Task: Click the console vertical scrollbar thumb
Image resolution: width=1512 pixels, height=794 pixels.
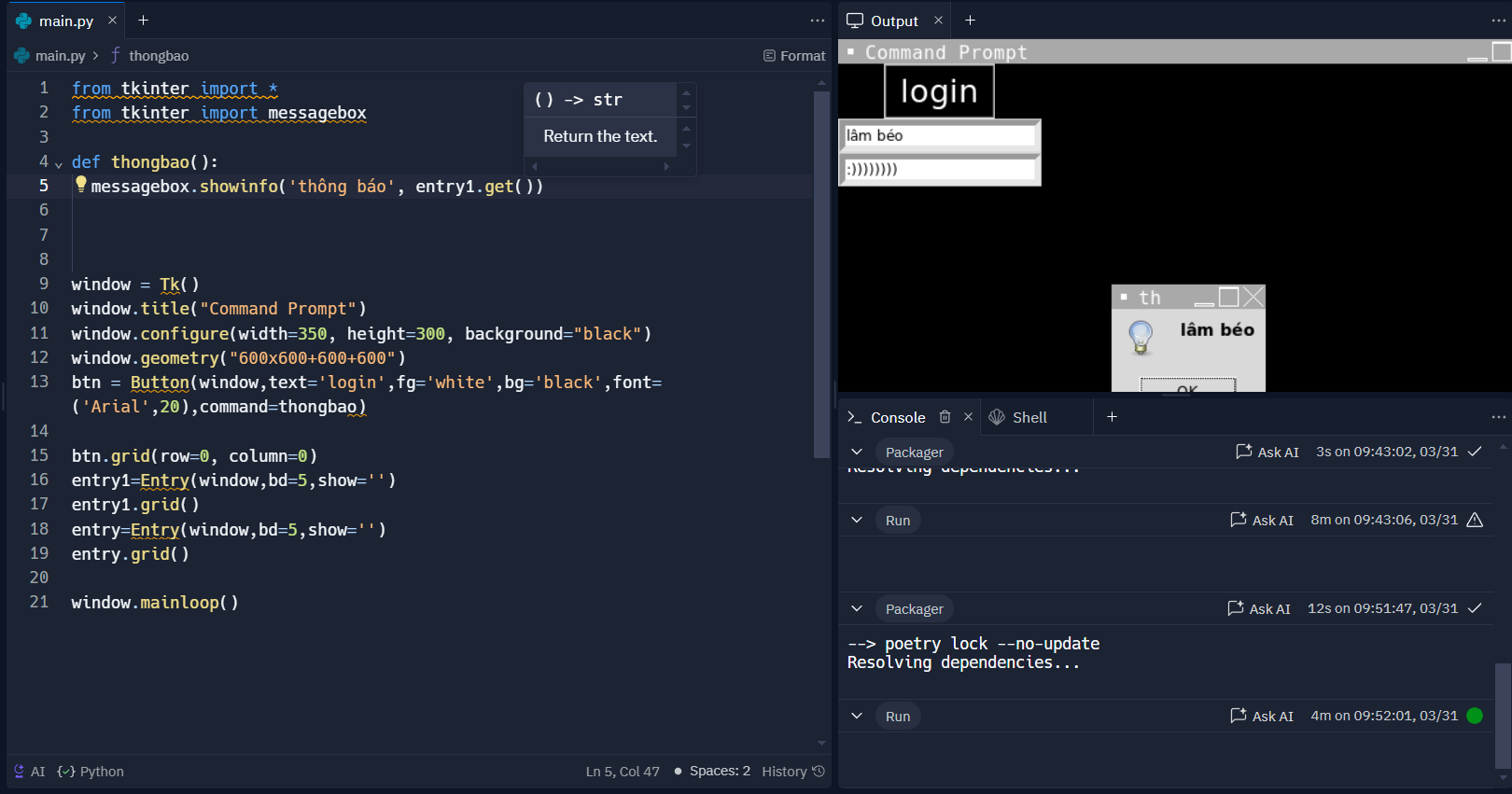Action: click(1502, 715)
